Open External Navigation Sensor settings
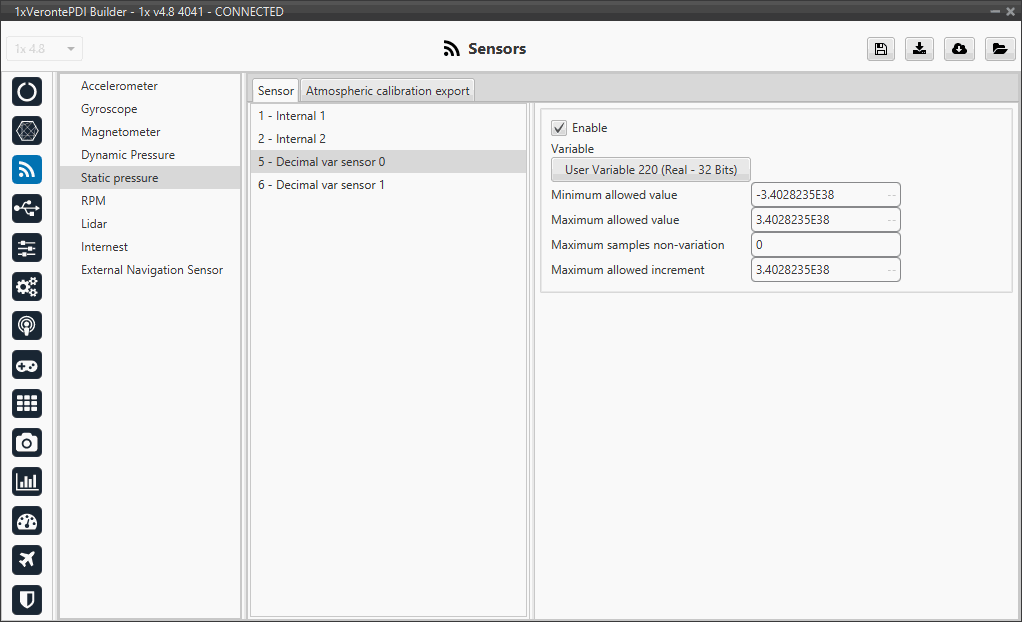 pyautogui.click(x=152, y=270)
